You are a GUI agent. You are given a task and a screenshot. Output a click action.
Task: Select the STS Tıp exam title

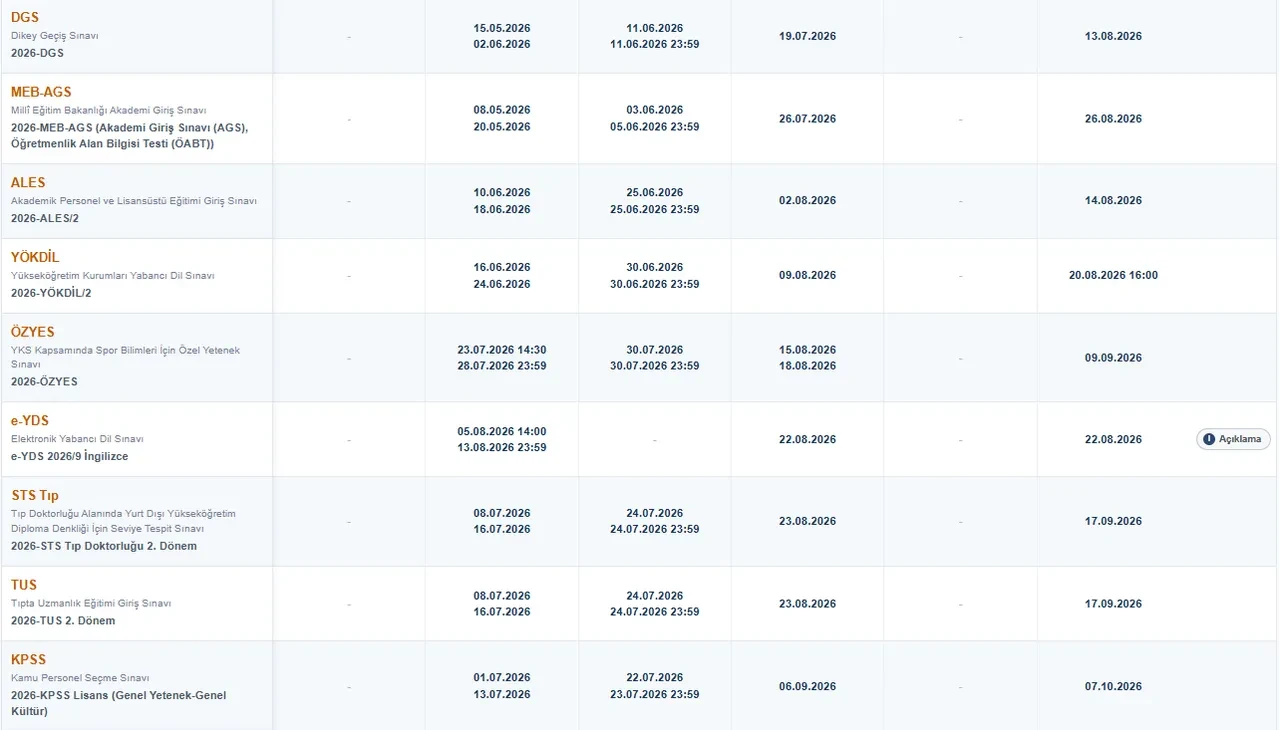pos(35,496)
